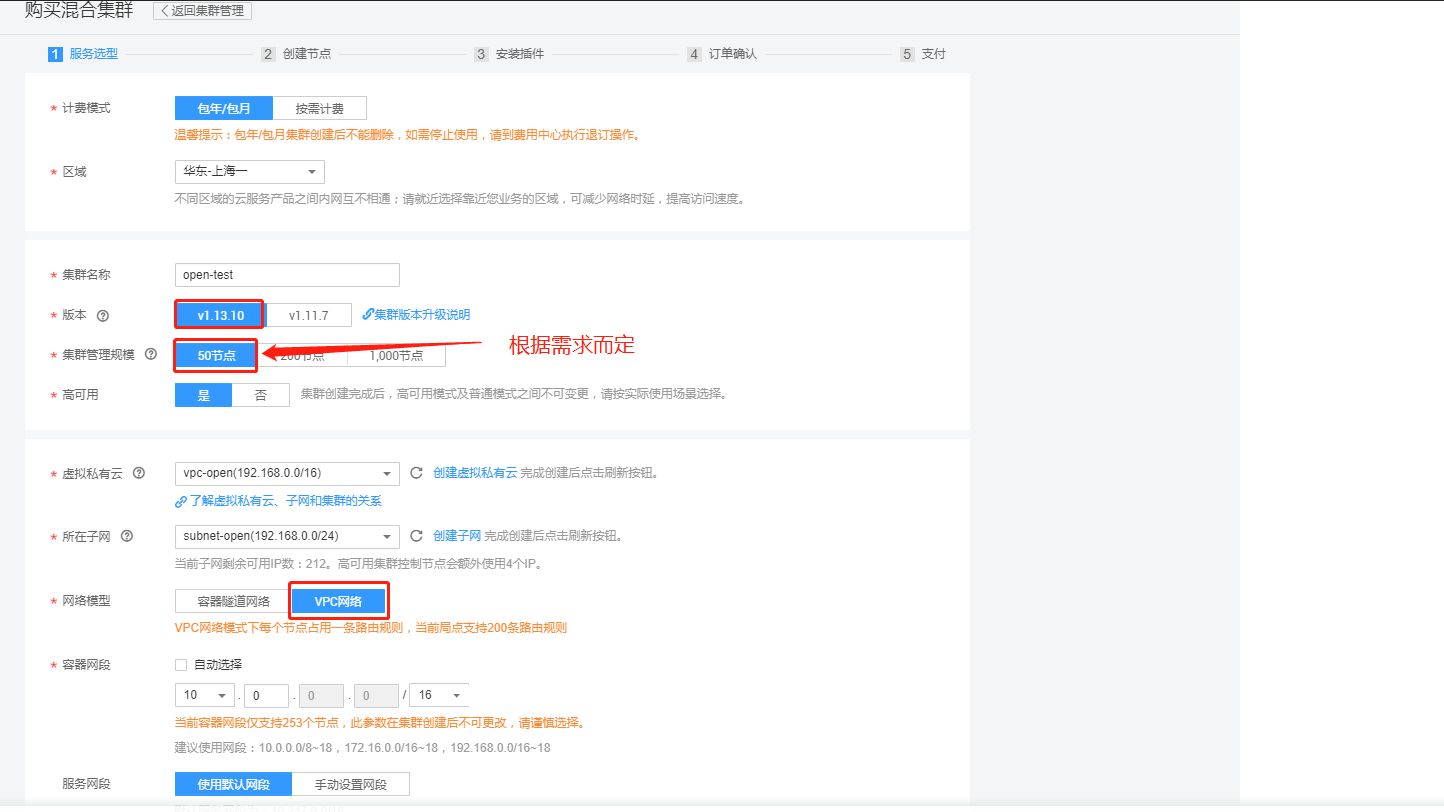Click 返回集群管理 button
The height and width of the screenshot is (812, 1444).
tap(202, 11)
